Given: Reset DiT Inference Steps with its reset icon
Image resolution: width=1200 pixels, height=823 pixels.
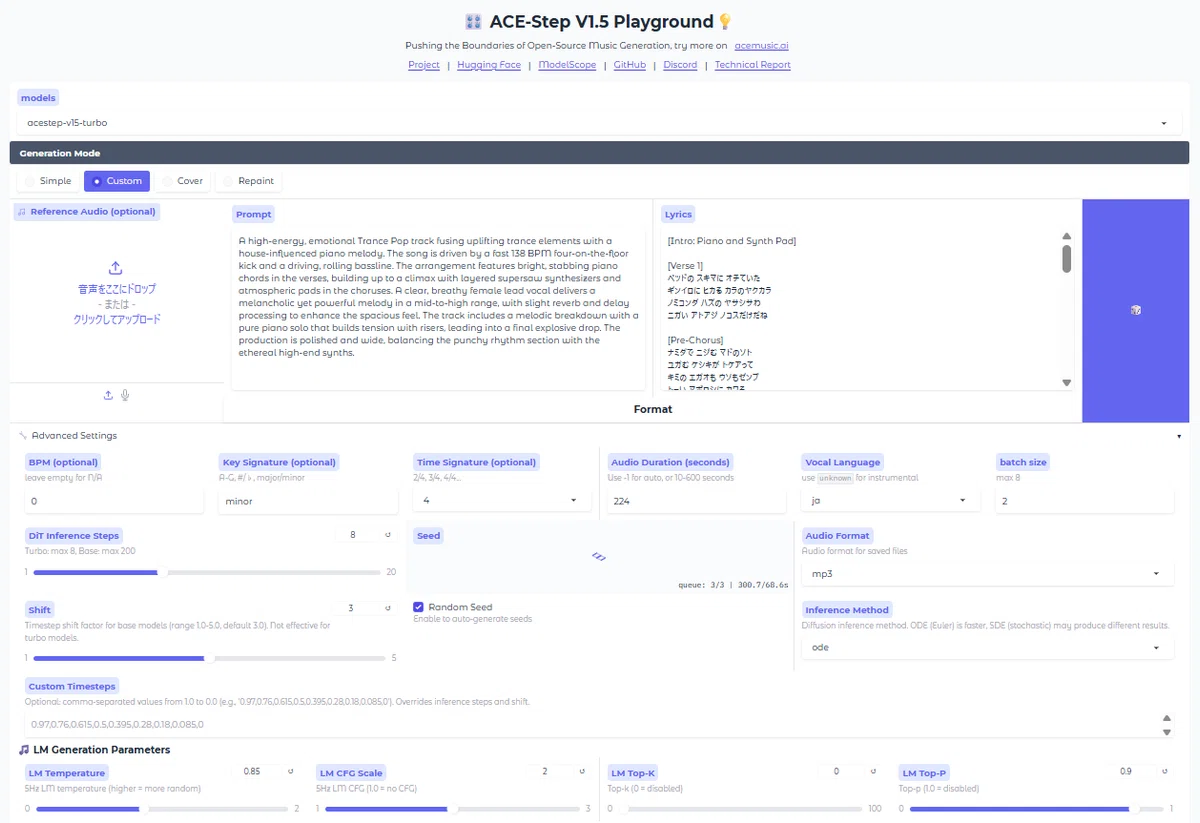Looking at the screenshot, I should pyautogui.click(x=388, y=535).
